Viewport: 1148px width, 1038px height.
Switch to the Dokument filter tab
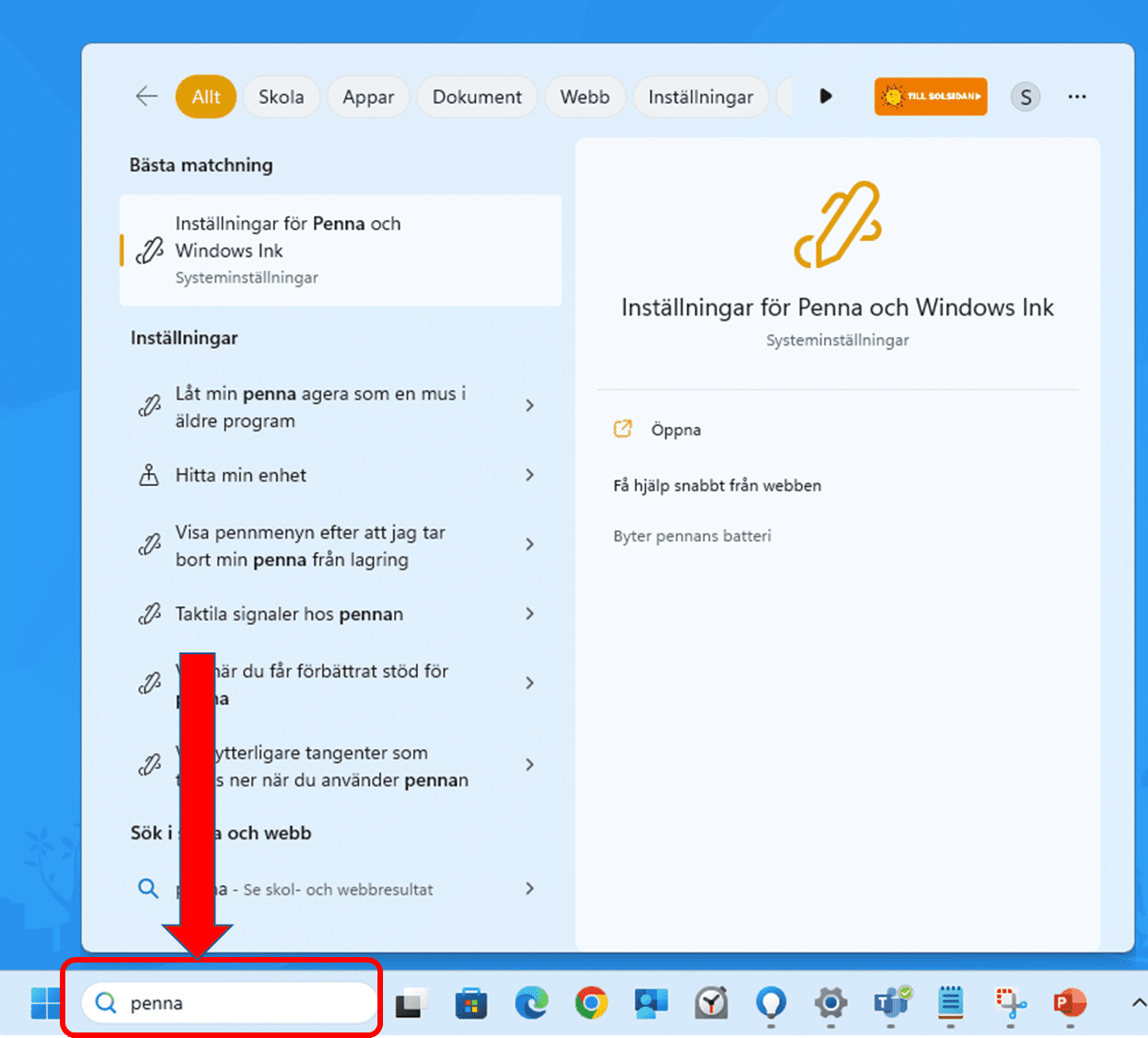coord(477,97)
